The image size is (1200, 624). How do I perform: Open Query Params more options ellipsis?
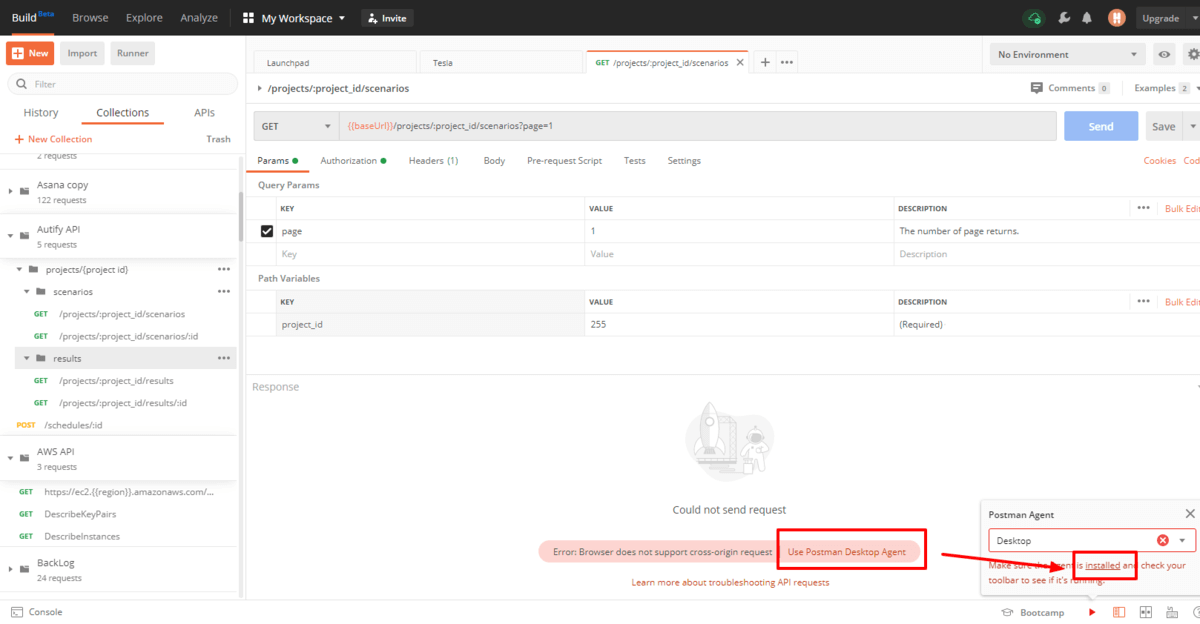tap(1144, 208)
